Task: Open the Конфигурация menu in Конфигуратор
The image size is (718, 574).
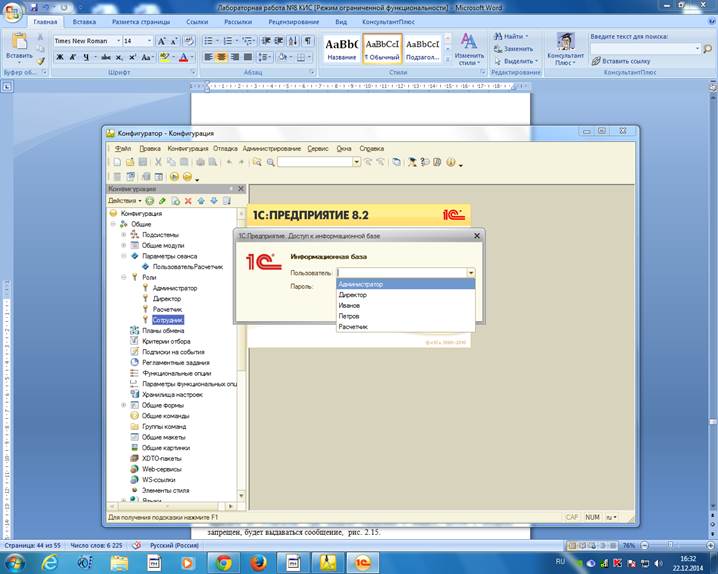Action: (x=188, y=148)
